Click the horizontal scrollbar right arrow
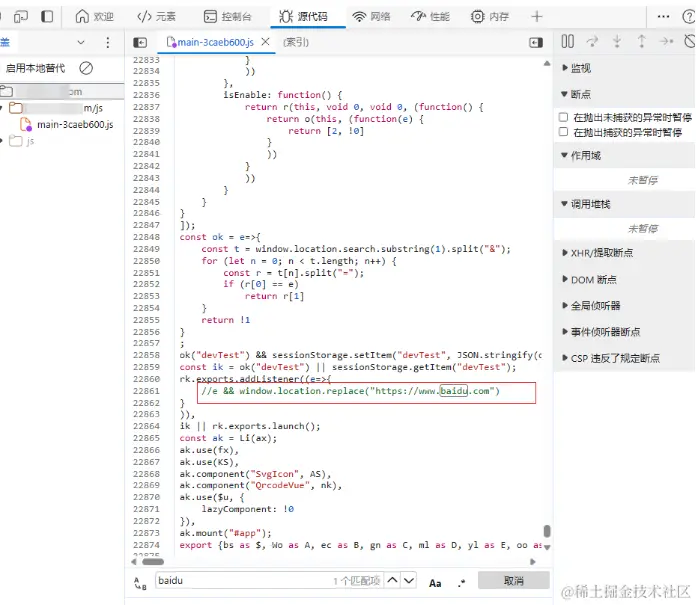 [533, 562]
